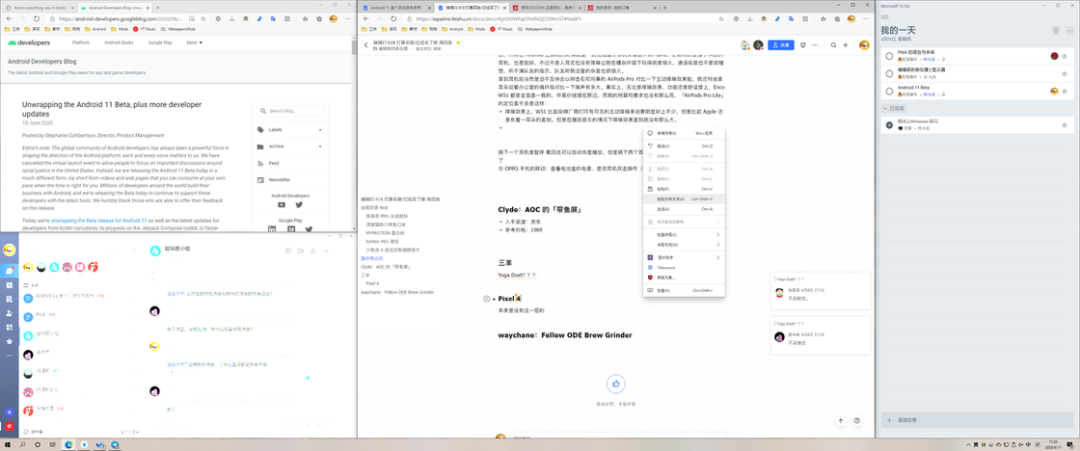The height and width of the screenshot is (451, 1080).
Task: Star the Feishu document title
Action: [458, 42]
